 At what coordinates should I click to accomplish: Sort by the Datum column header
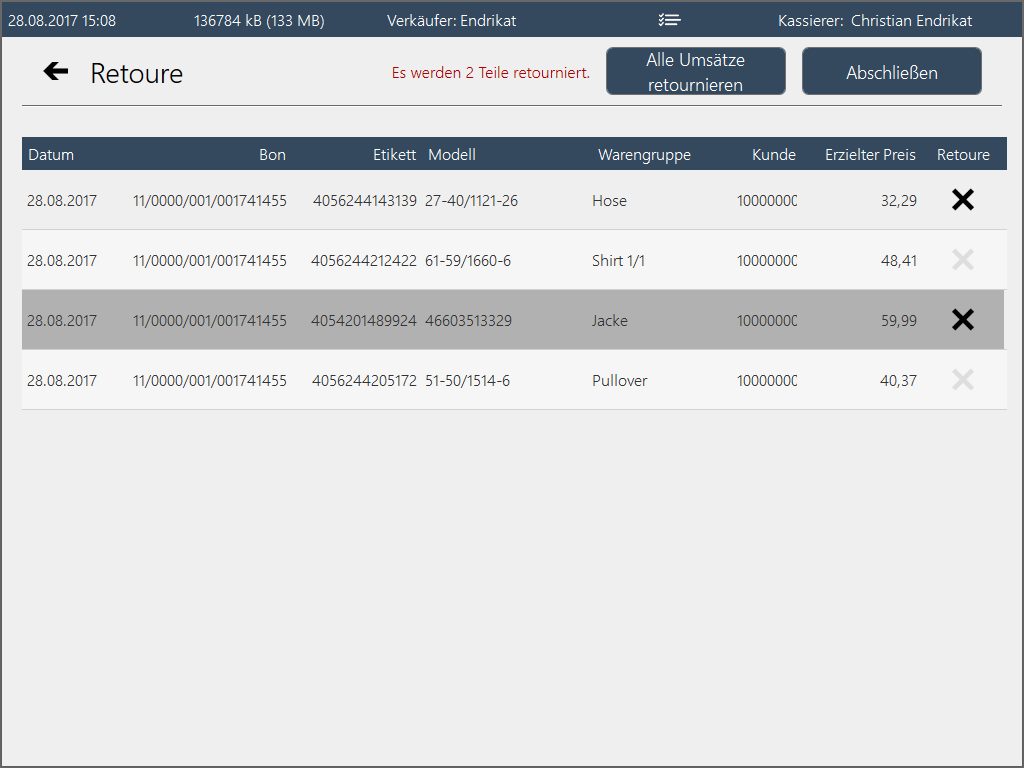[51, 155]
